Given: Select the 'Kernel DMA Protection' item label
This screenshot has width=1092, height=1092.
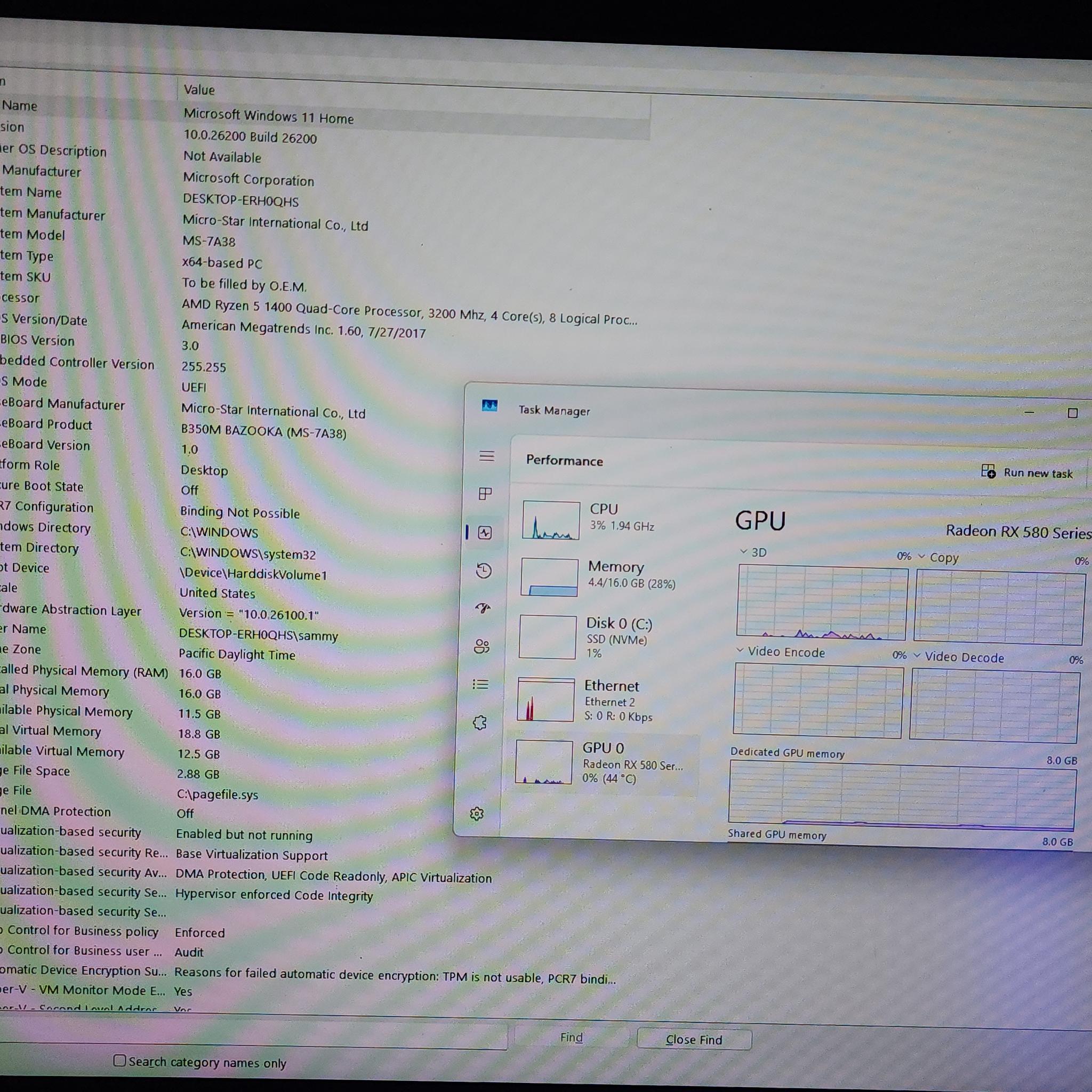Looking at the screenshot, I should pyautogui.click(x=55, y=811).
